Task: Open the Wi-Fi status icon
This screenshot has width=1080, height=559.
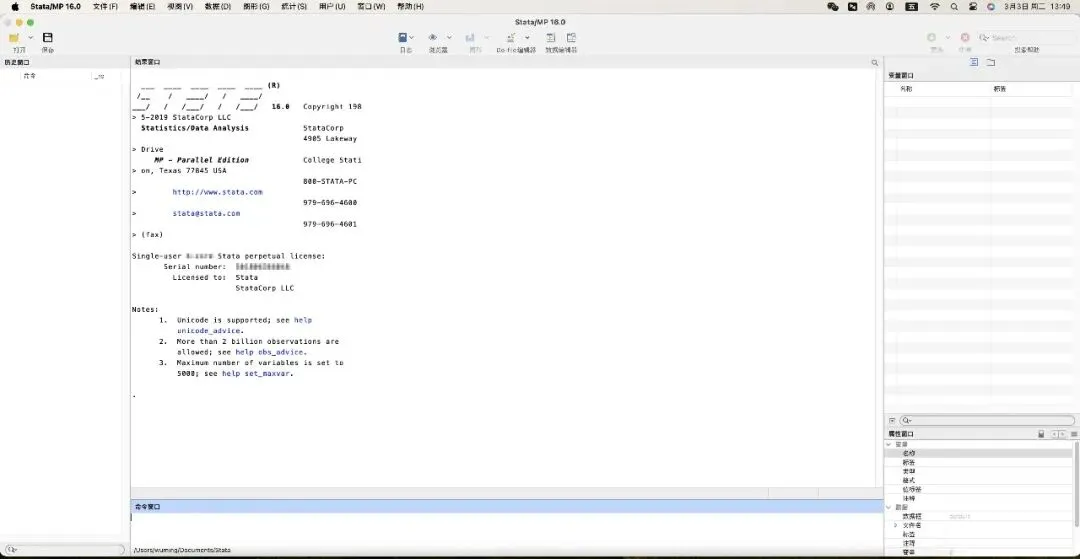Action: pyautogui.click(x=934, y=6)
